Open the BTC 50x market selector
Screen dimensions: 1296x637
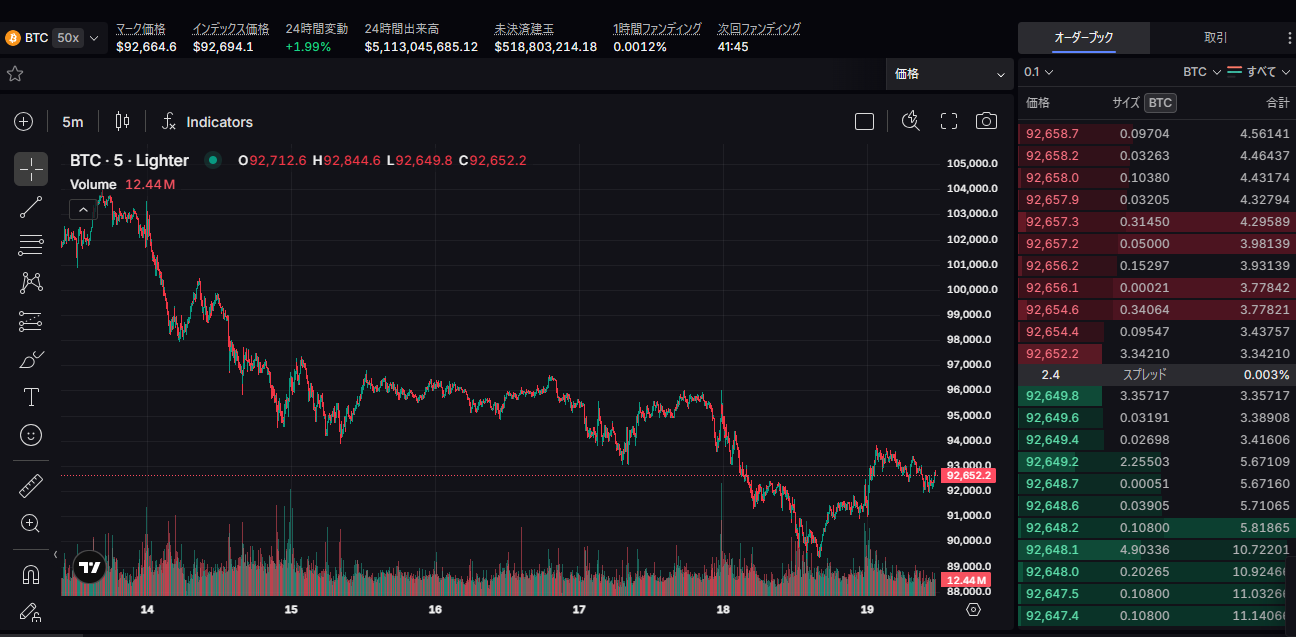(54, 38)
